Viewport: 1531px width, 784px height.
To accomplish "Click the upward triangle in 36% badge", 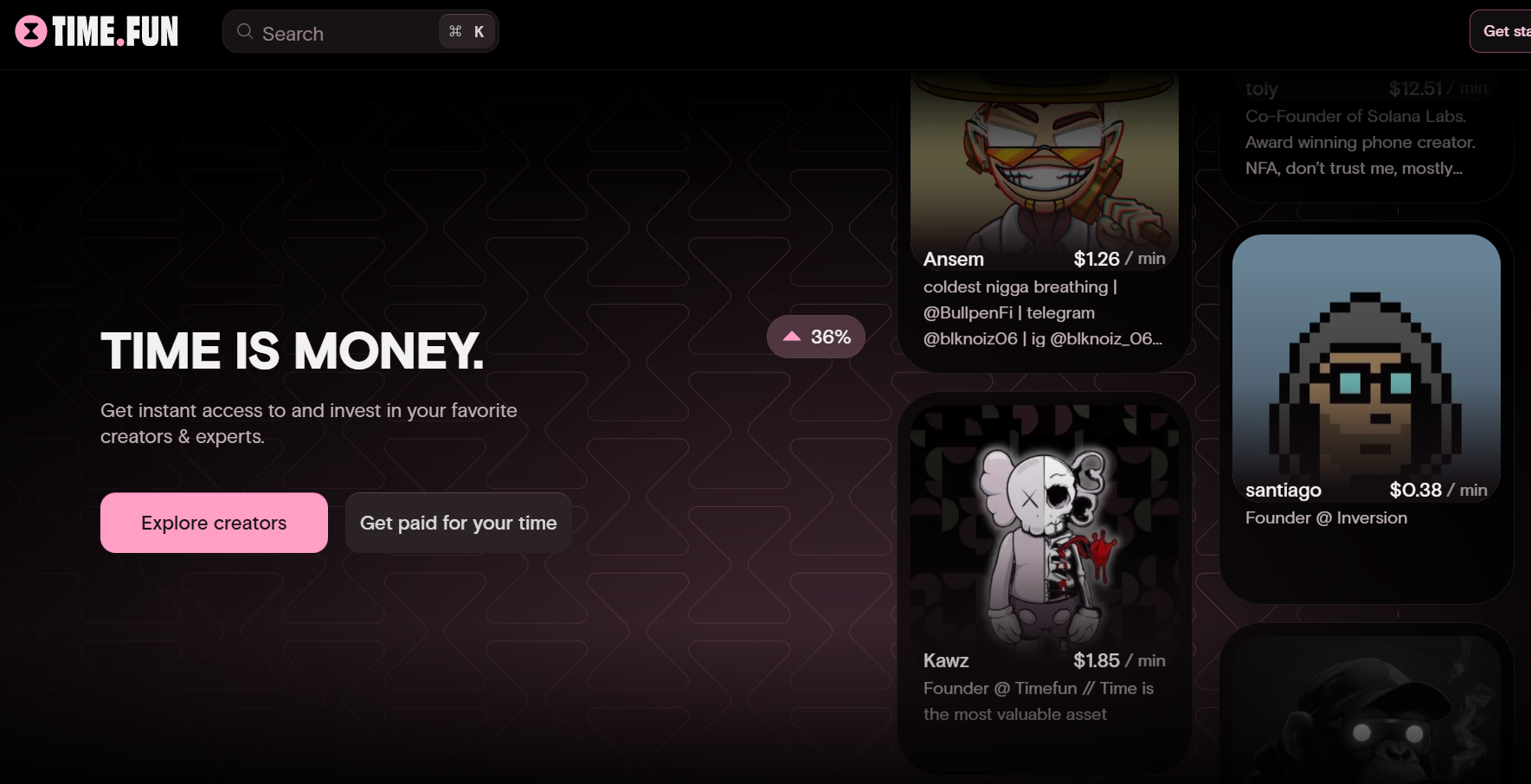I will (x=791, y=337).
